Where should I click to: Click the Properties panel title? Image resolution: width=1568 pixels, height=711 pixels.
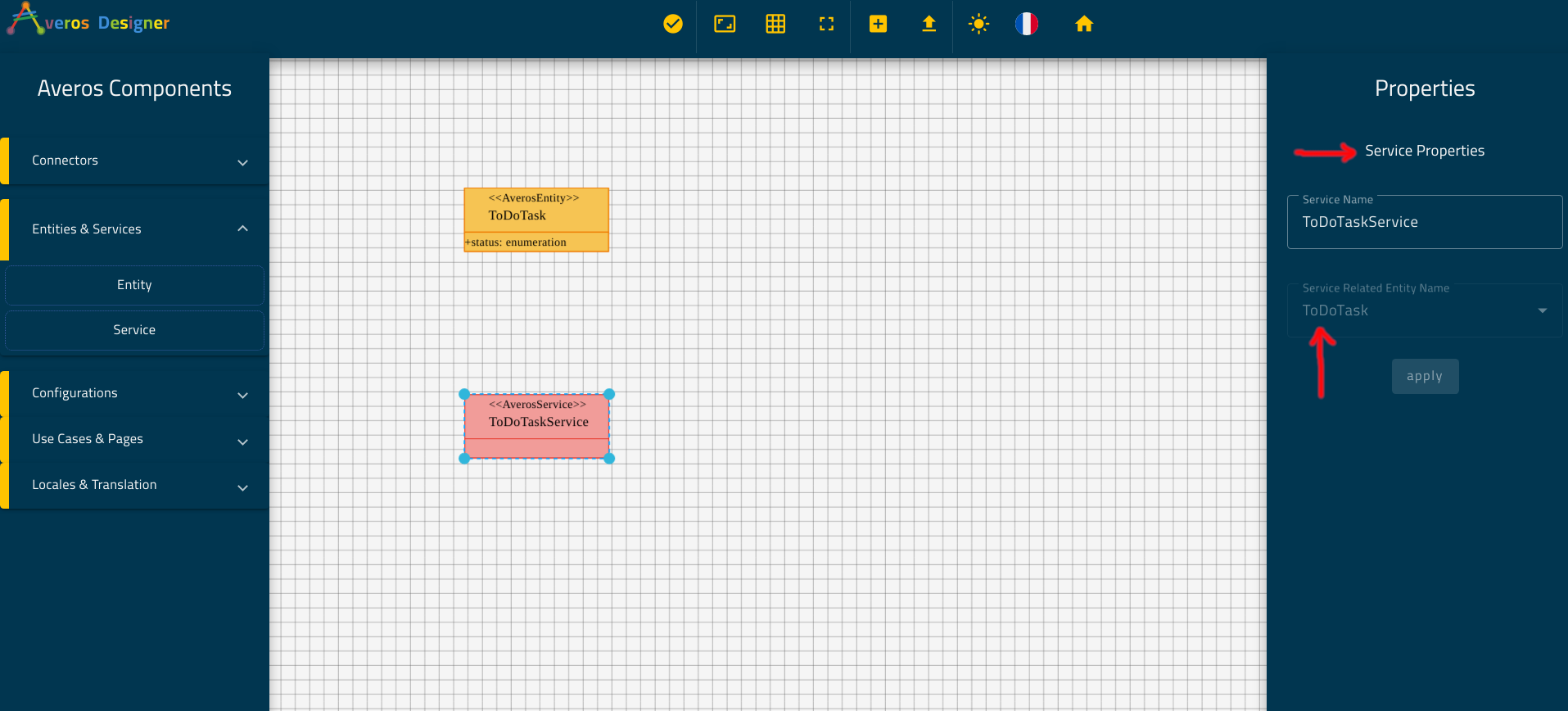click(x=1425, y=88)
